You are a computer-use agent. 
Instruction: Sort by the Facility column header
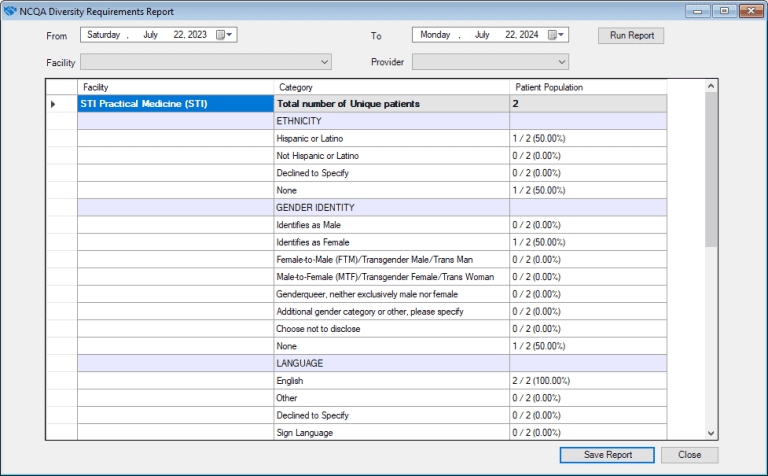click(x=175, y=87)
